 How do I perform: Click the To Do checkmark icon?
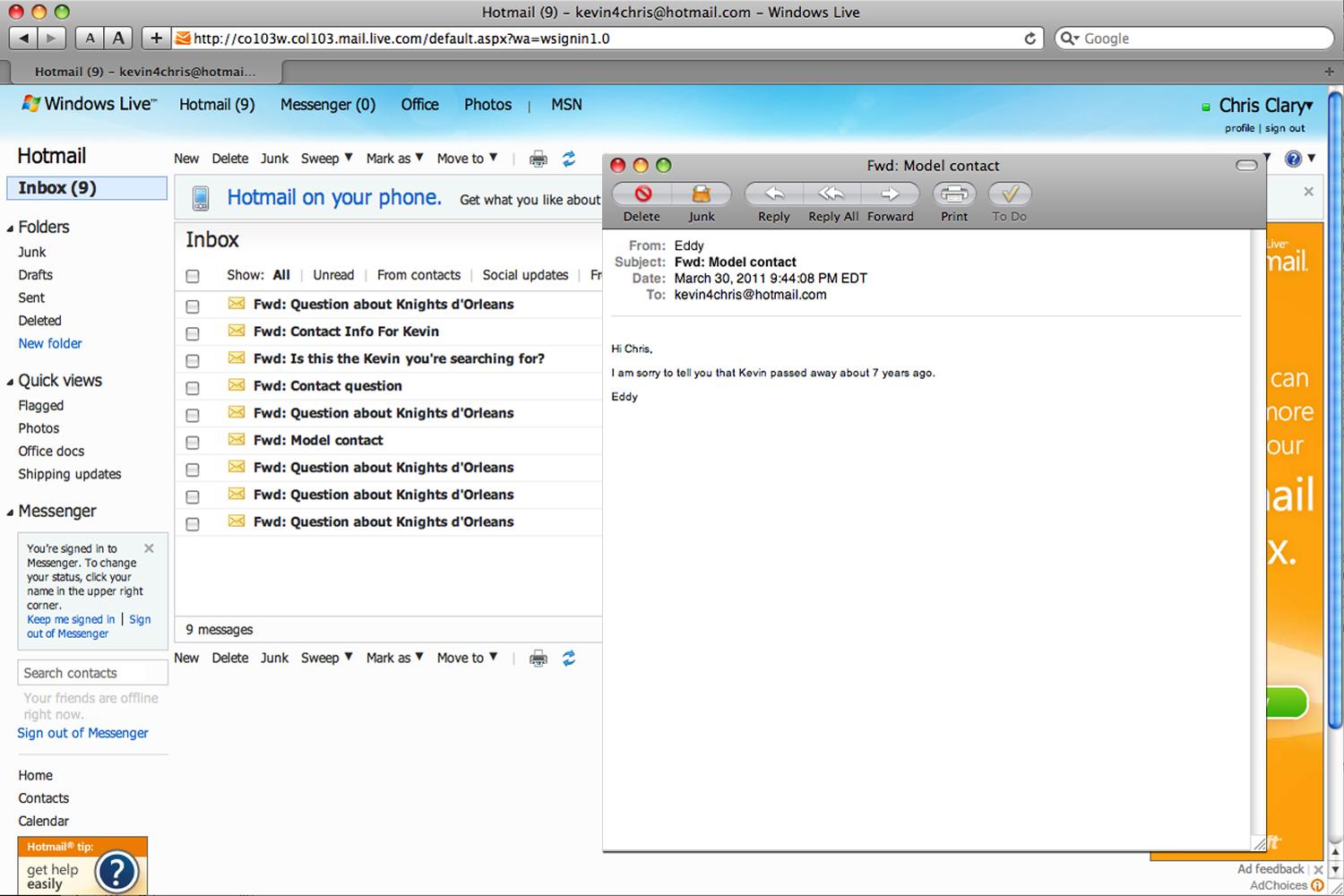[x=1010, y=194]
